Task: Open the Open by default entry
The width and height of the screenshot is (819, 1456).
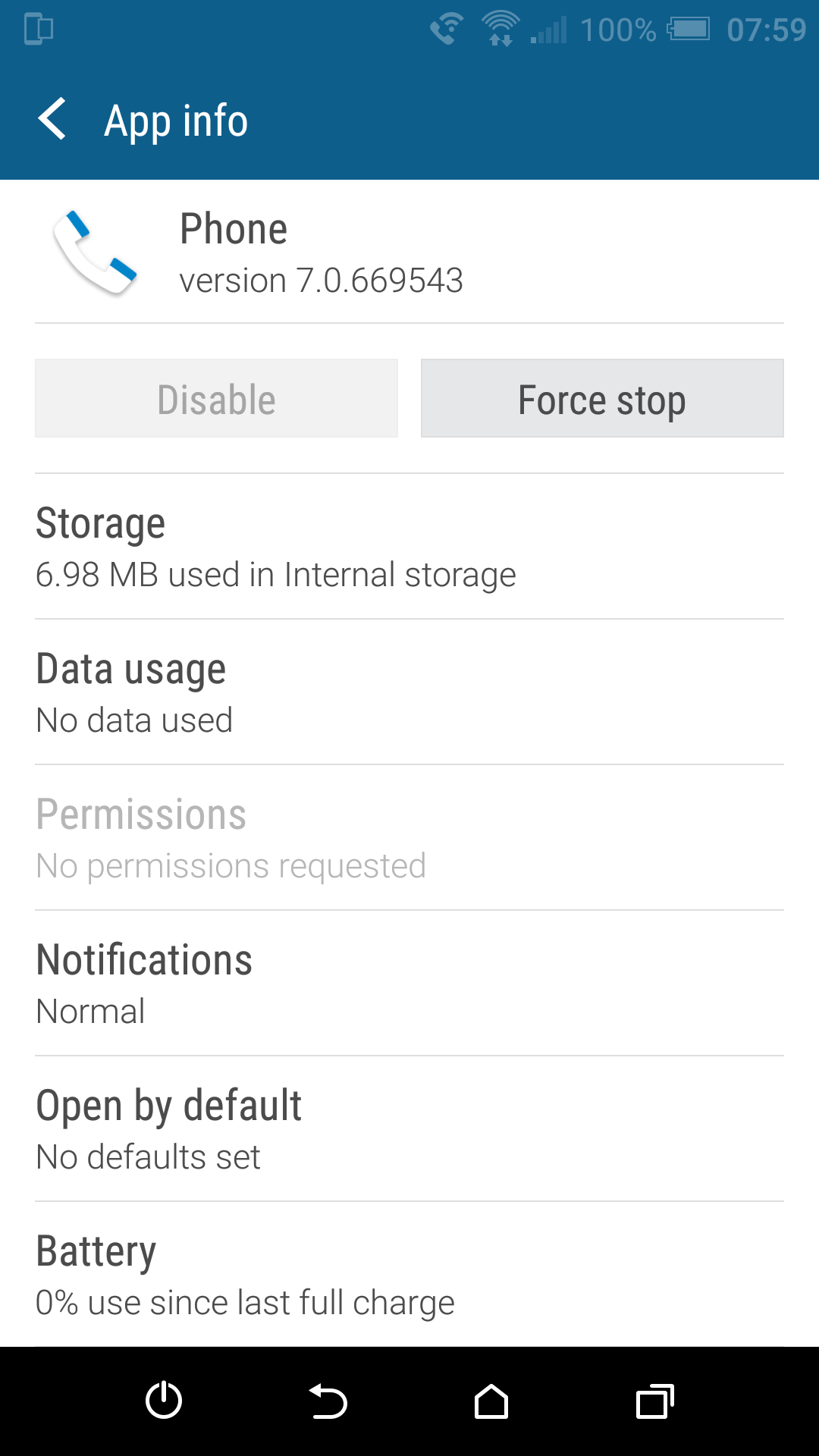Action: coord(409,1130)
